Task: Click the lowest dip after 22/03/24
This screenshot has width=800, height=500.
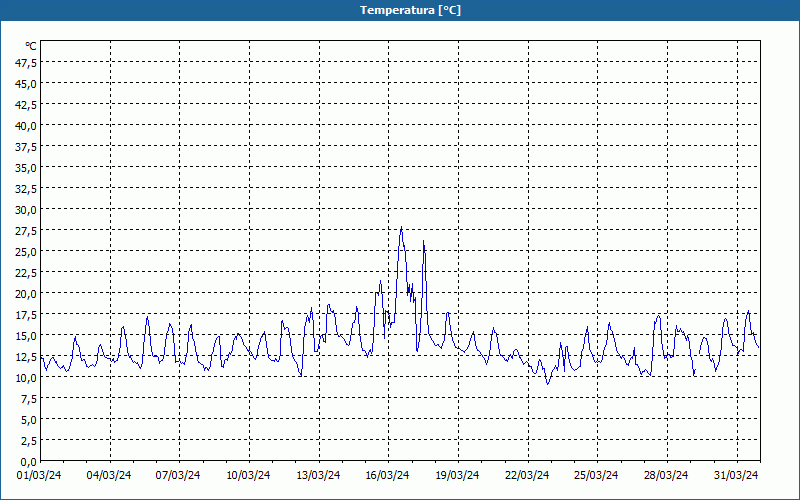Action: point(547,384)
